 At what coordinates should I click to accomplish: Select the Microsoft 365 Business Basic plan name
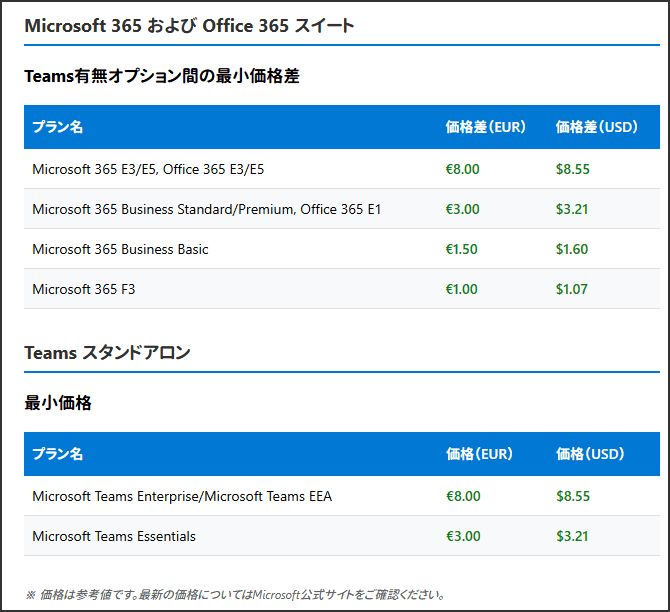(x=120, y=249)
